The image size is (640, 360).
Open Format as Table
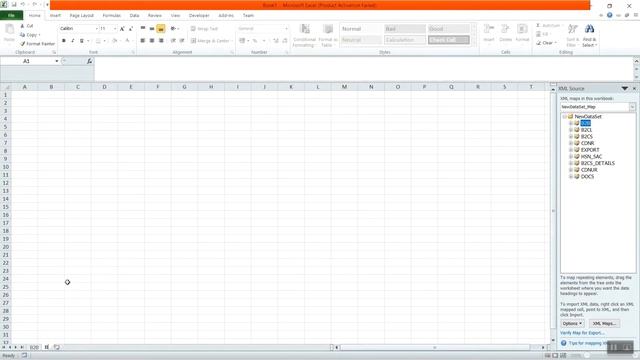(x=328, y=36)
